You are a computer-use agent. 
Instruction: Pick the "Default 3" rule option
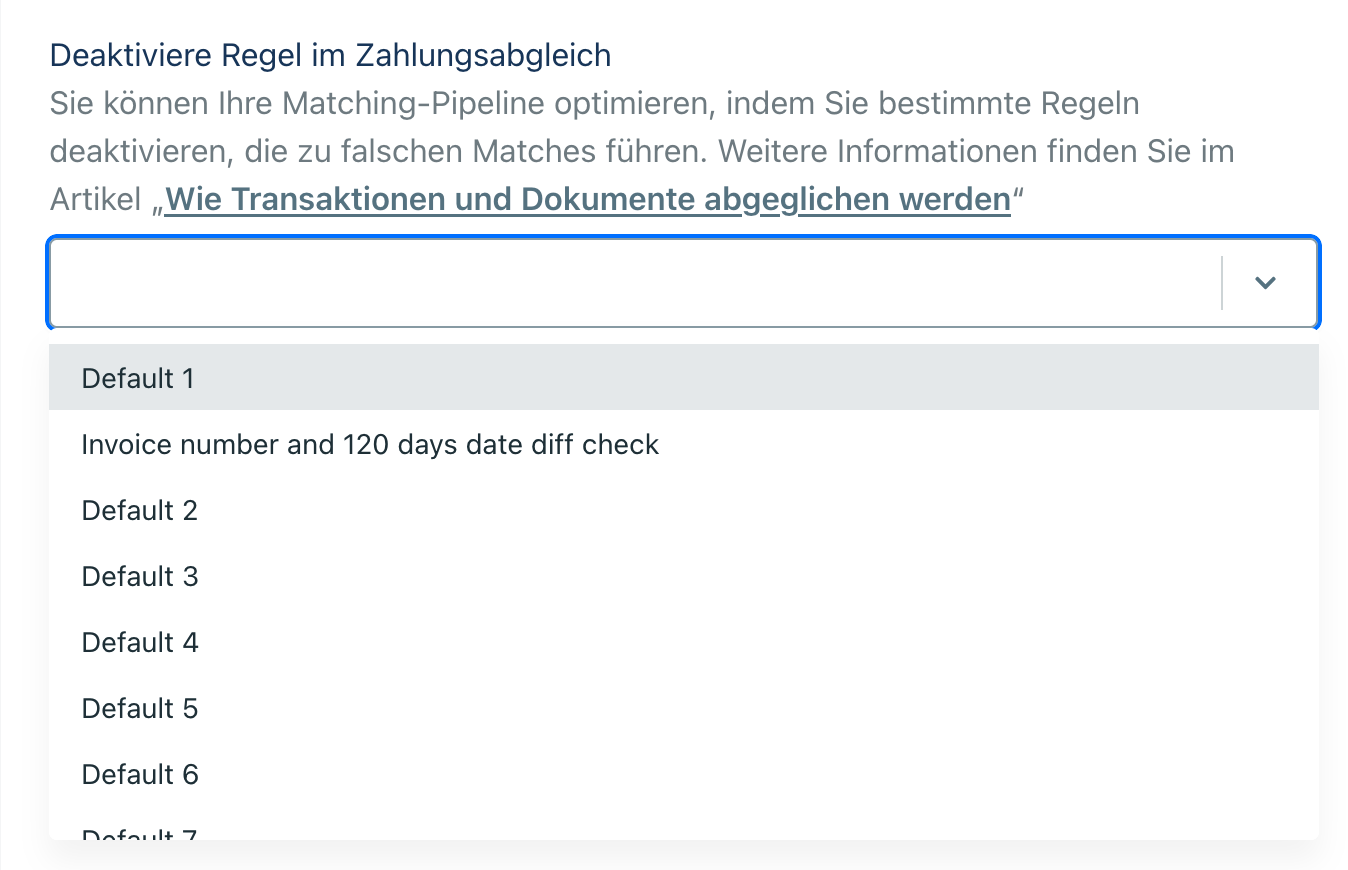[x=140, y=576]
